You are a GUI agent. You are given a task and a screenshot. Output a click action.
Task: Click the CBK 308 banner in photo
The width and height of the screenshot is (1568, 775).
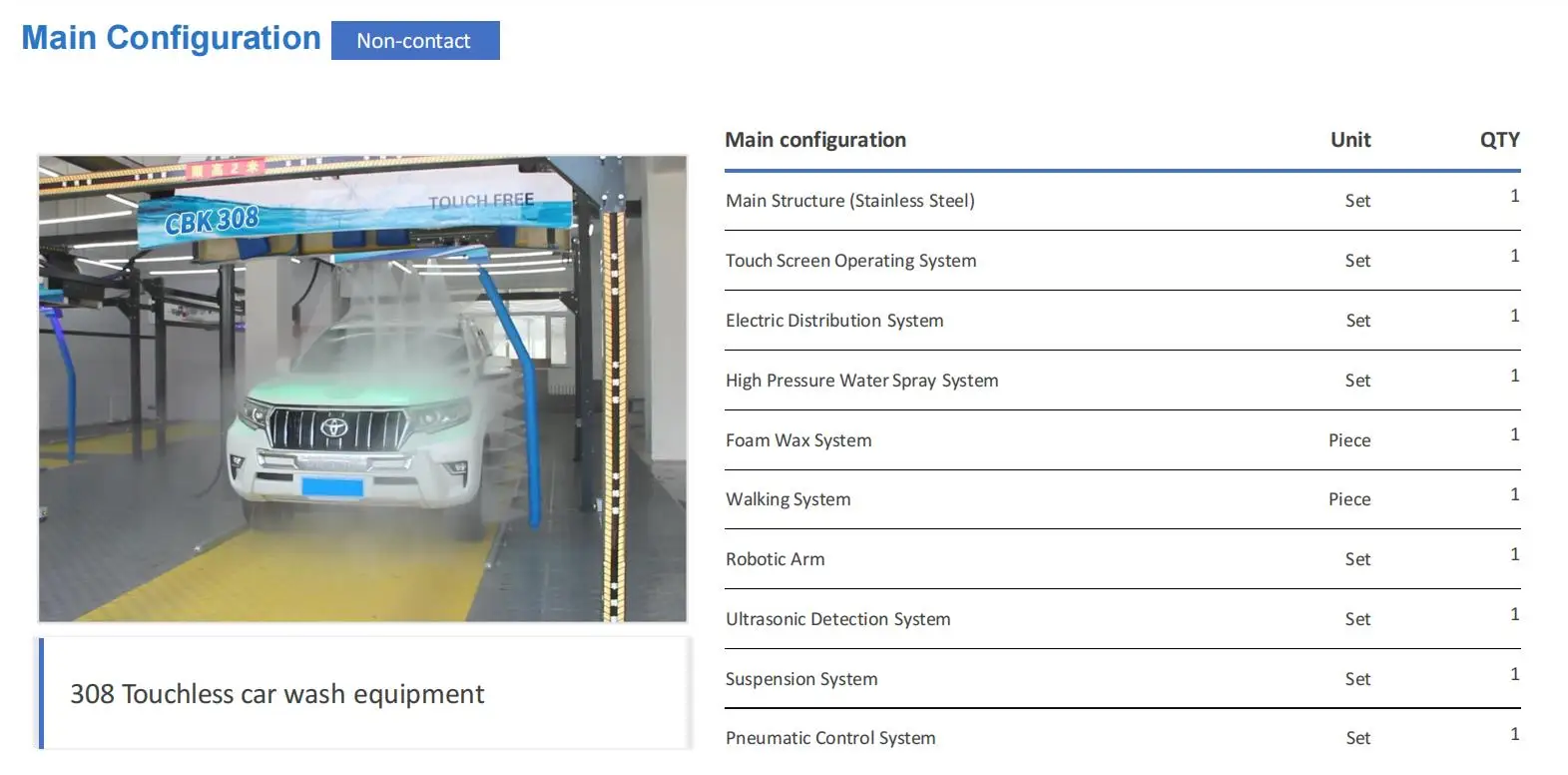pos(212,219)
